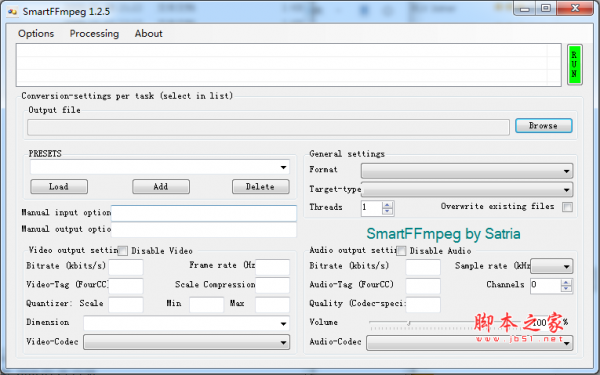The height and width of the screenshot is (375, 600).
Task: Click the Threads number field
Action: point(371,208)
